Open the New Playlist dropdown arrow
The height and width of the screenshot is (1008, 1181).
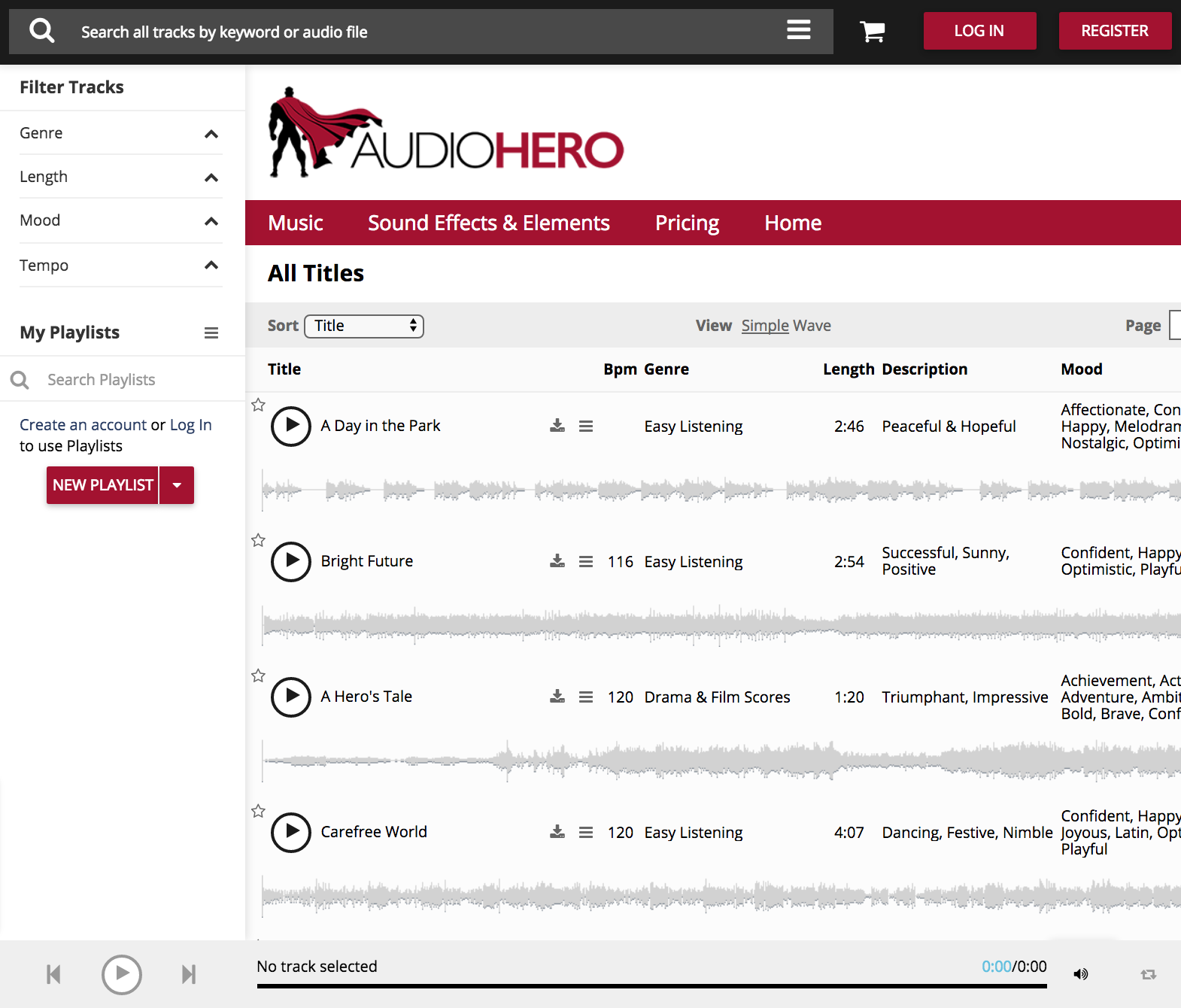coord(177,485)
